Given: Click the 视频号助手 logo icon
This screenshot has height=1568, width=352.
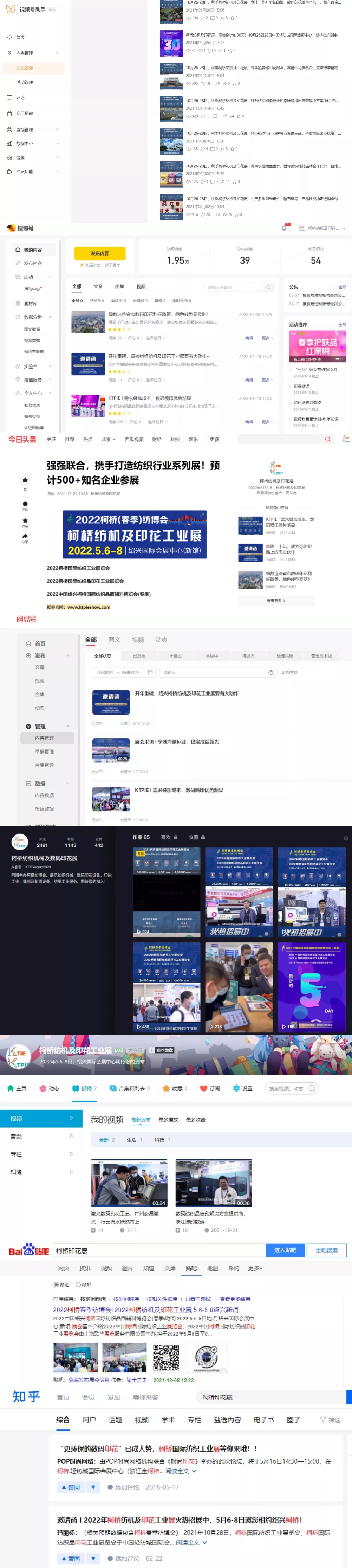Looking at the screenshot, I should 10,10.
